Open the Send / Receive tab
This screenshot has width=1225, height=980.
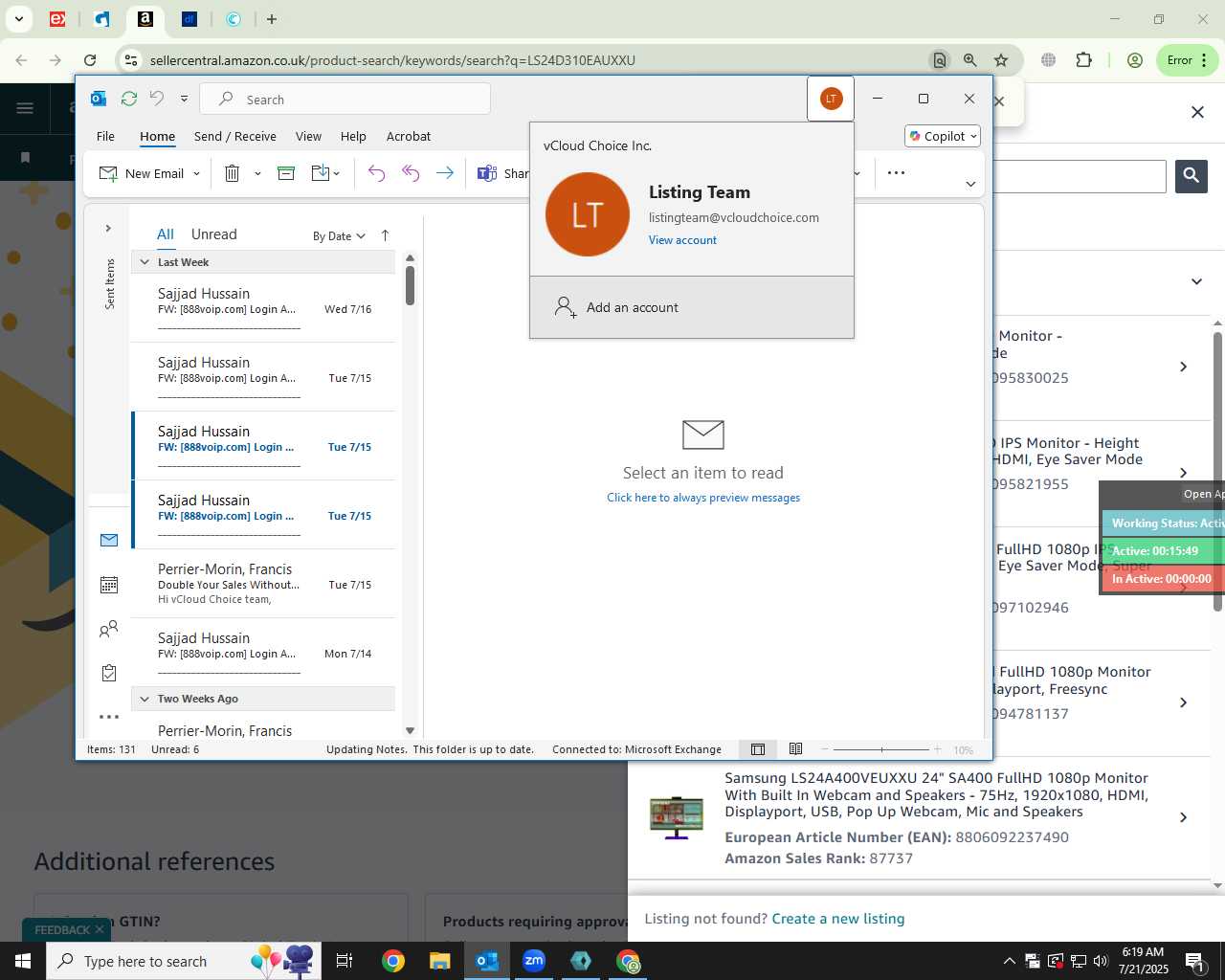[x=234, y=136]
